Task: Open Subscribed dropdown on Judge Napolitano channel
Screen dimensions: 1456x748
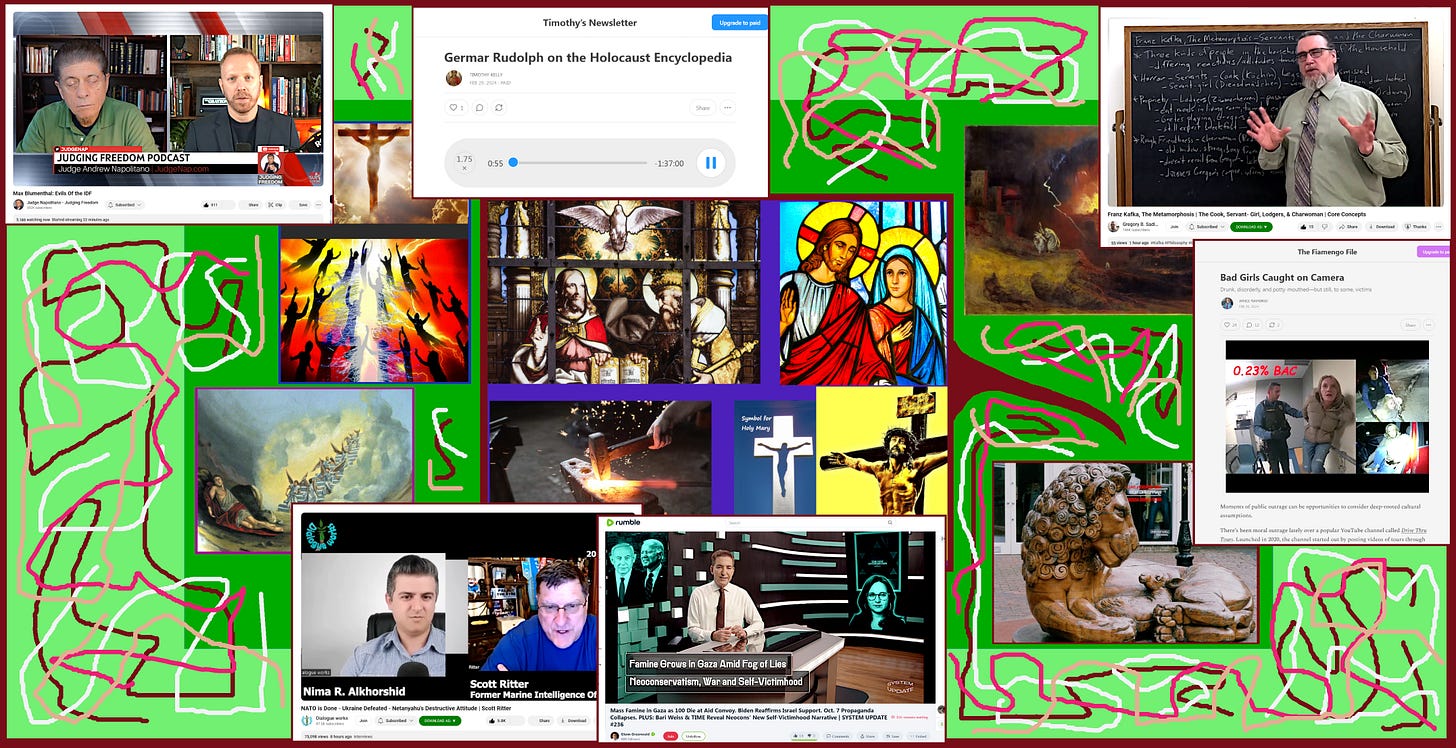Action: 125,205
